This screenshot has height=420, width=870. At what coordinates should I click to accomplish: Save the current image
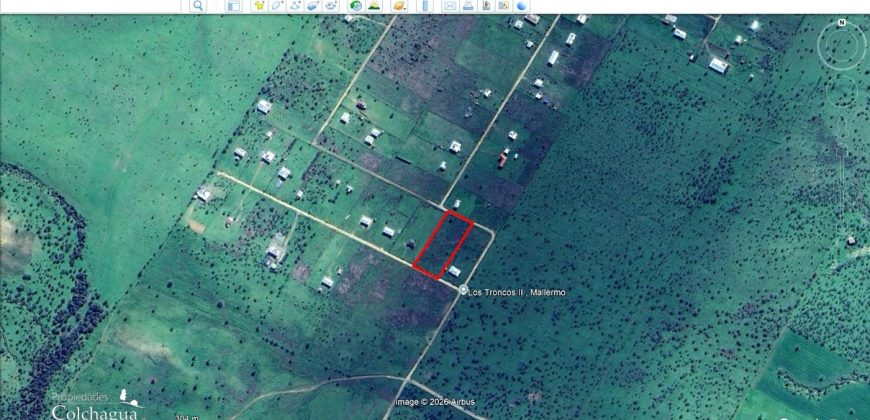(x=486, y=6)
